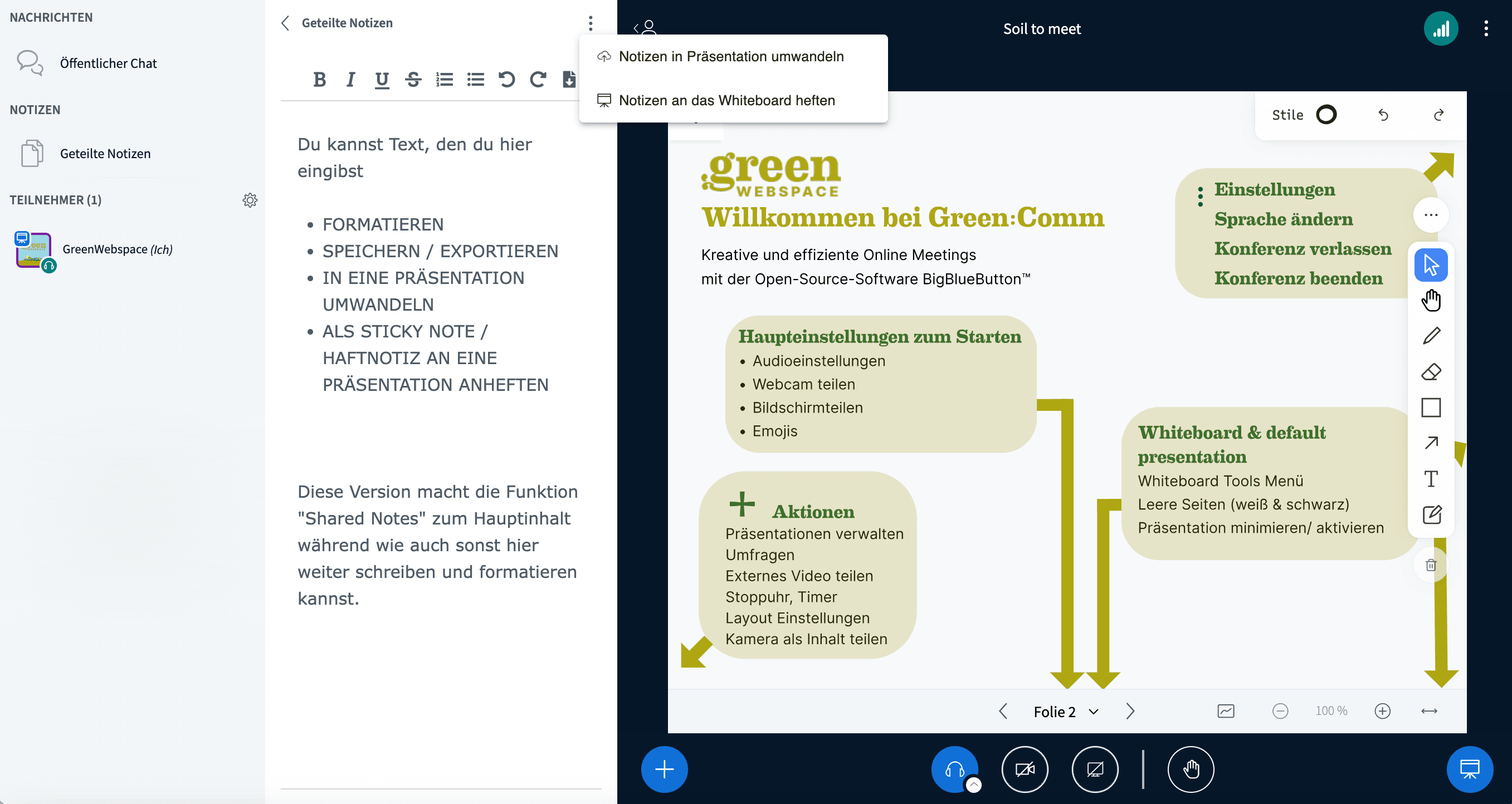This screenshot has width=1512, height=804.
Task: Go to next slide arrow
Action: (x=1130, y=712)
